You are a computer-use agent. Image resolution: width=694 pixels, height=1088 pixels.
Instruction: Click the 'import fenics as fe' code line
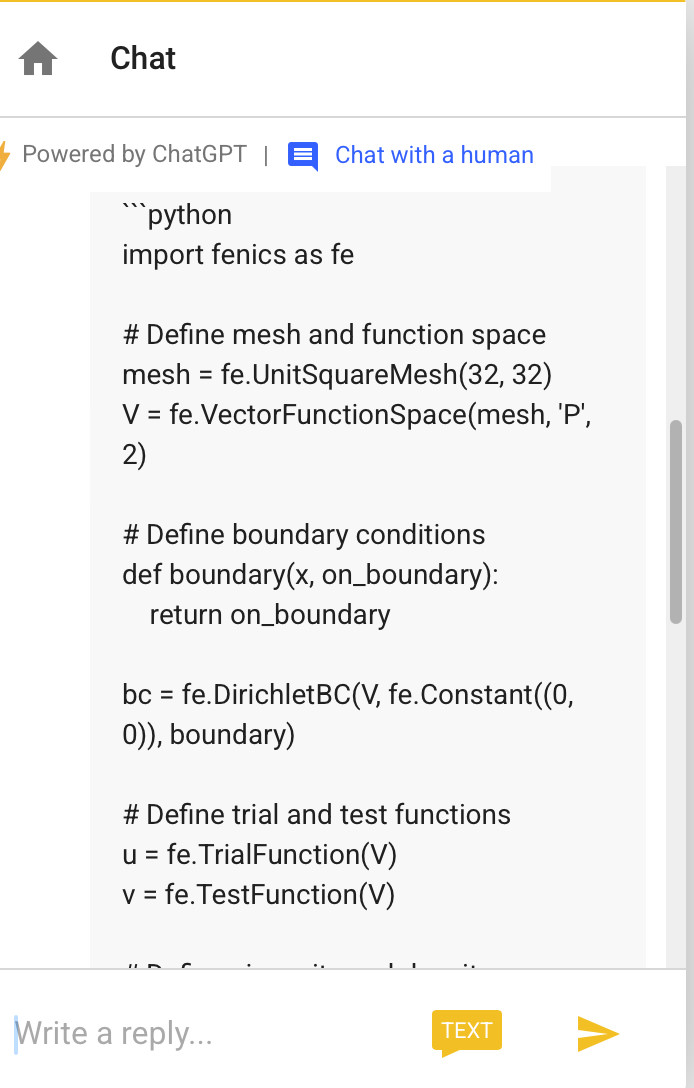click(238, 255)
